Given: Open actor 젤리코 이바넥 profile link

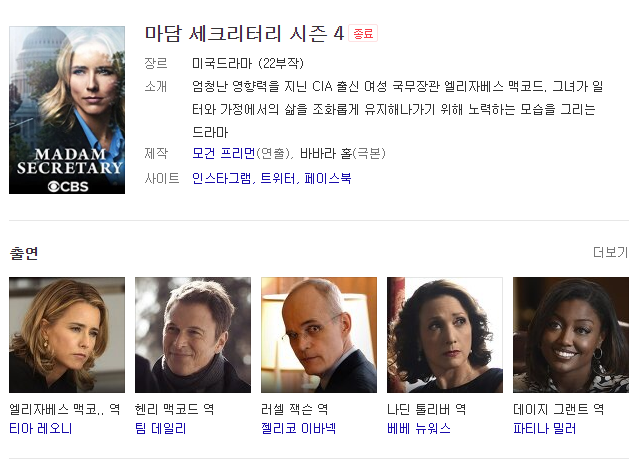Looking at the screenshot, I should (298, 429).
